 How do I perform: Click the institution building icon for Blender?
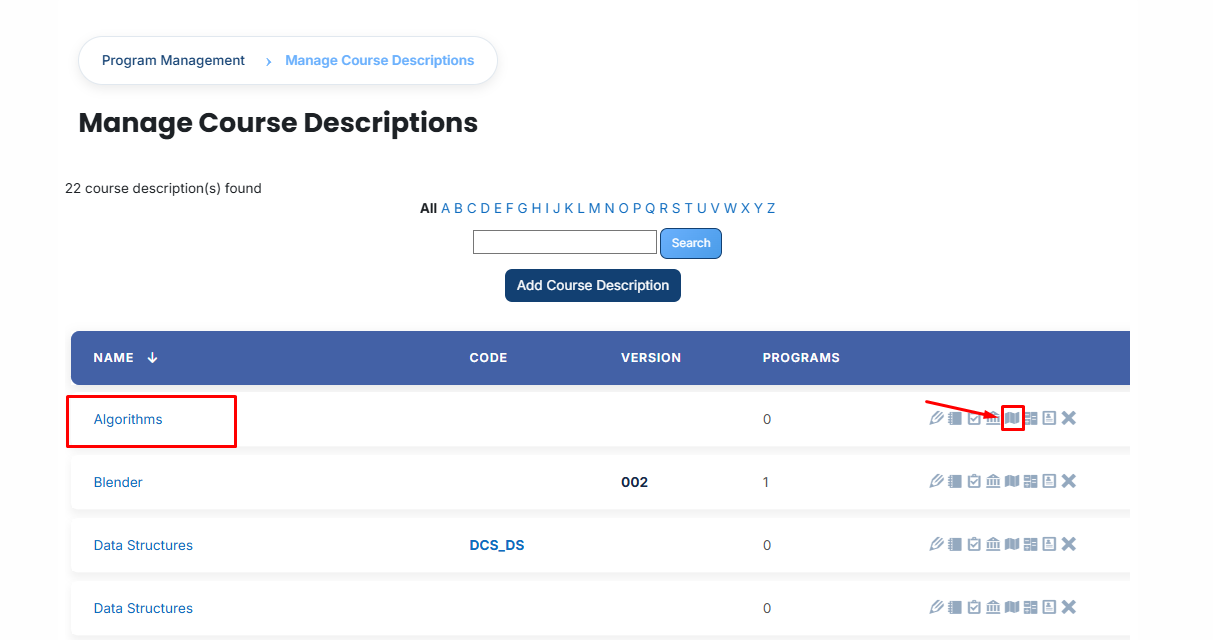[993, 481]
